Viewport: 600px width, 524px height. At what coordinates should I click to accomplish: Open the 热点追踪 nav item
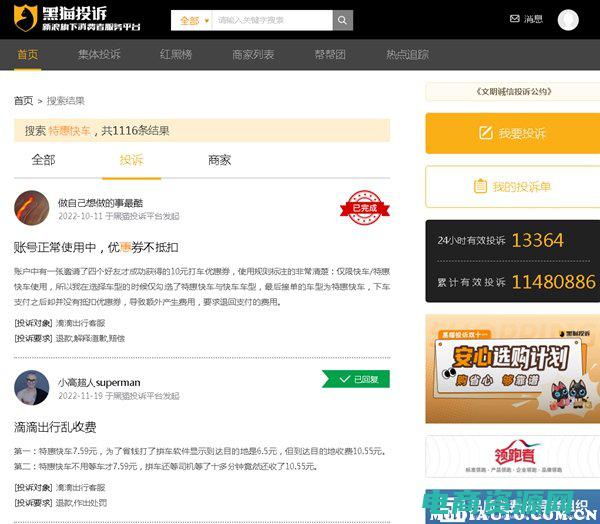click(408, 54)
